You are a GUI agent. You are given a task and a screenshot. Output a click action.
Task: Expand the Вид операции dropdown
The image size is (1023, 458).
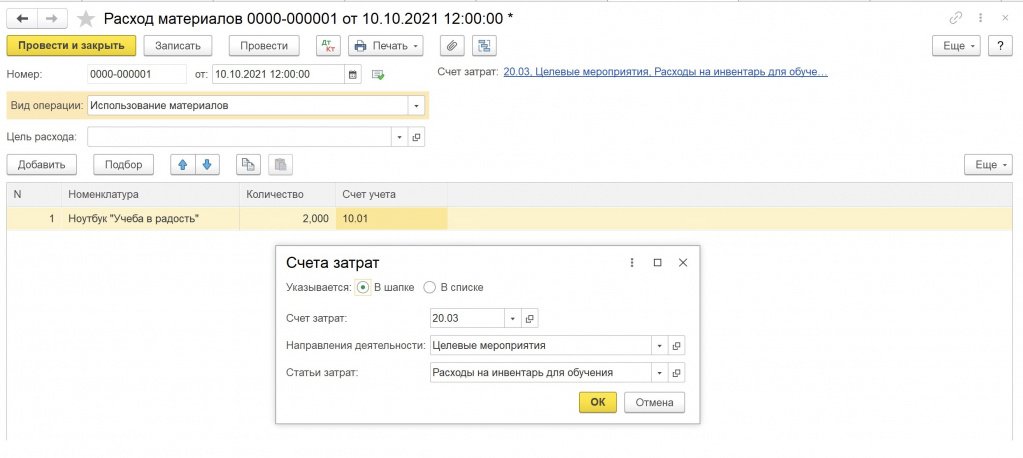416,105
